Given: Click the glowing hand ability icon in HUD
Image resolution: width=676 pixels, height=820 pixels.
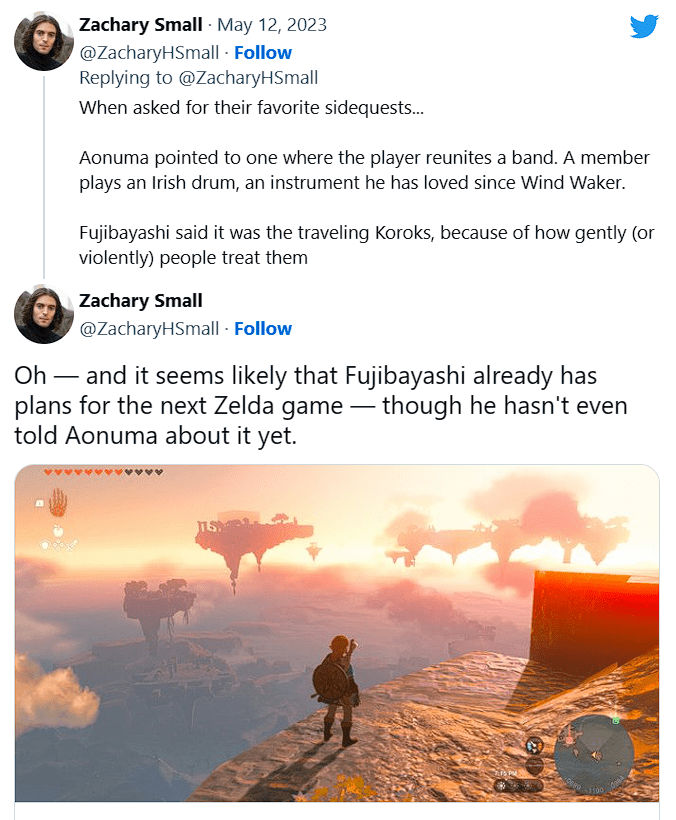Looking at the screenshot, I should [59, 500].
